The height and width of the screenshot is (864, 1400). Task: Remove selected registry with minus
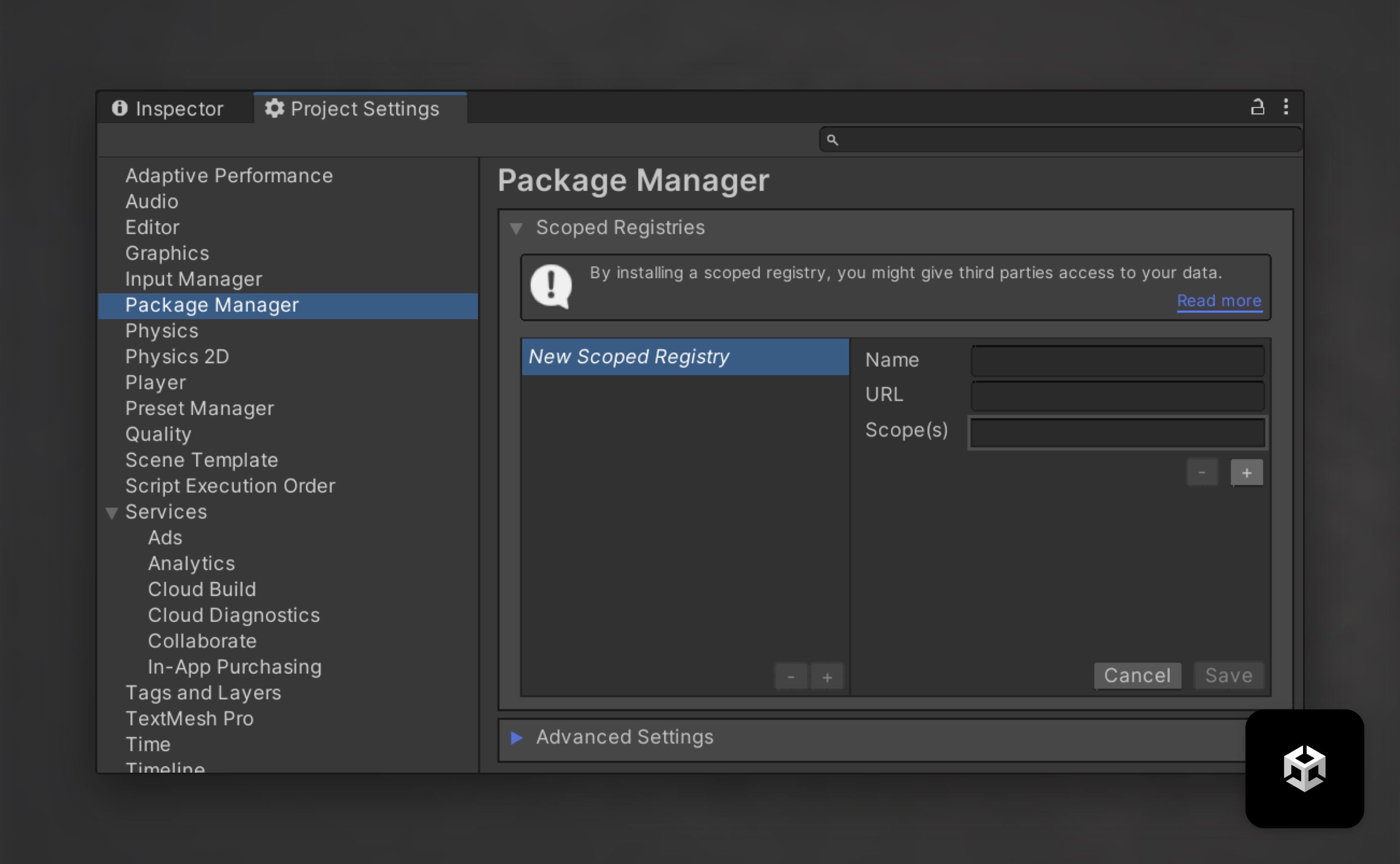coord(790,677)
